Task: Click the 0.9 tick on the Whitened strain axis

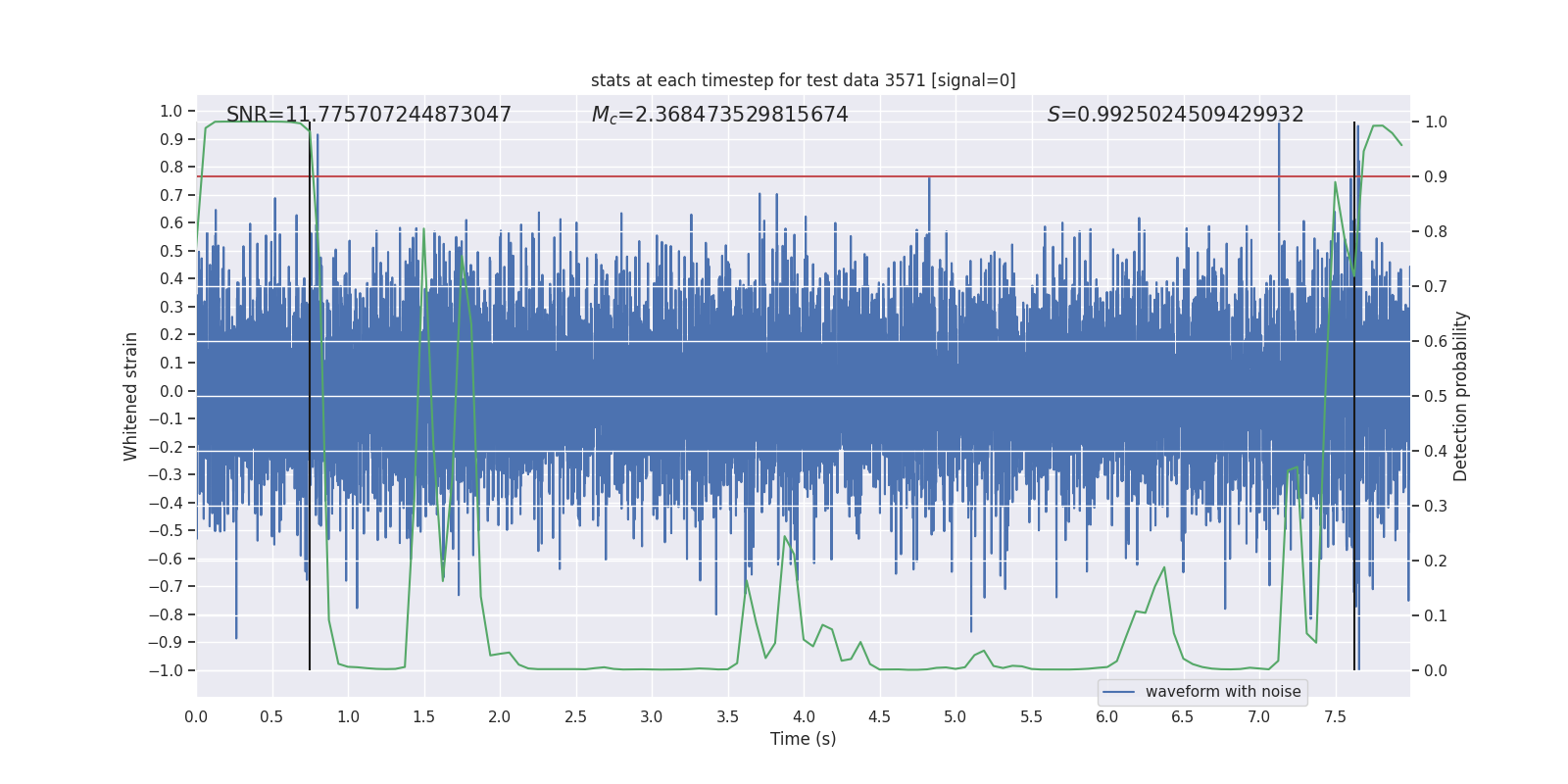Action: [171, 139]
